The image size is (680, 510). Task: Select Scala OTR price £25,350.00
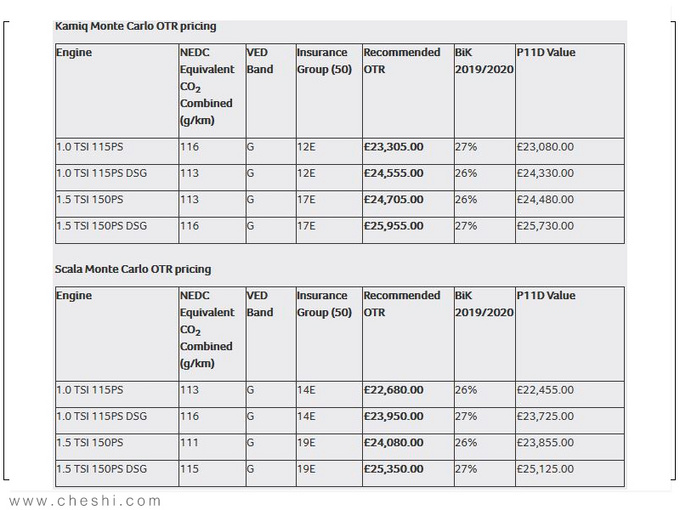point(393,469)
